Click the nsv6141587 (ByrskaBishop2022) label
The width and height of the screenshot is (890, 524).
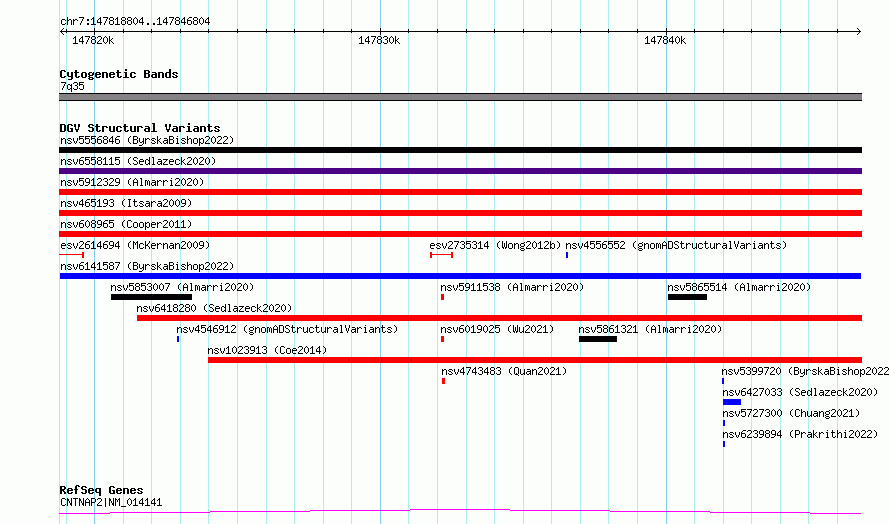click(x=147, y=266)
